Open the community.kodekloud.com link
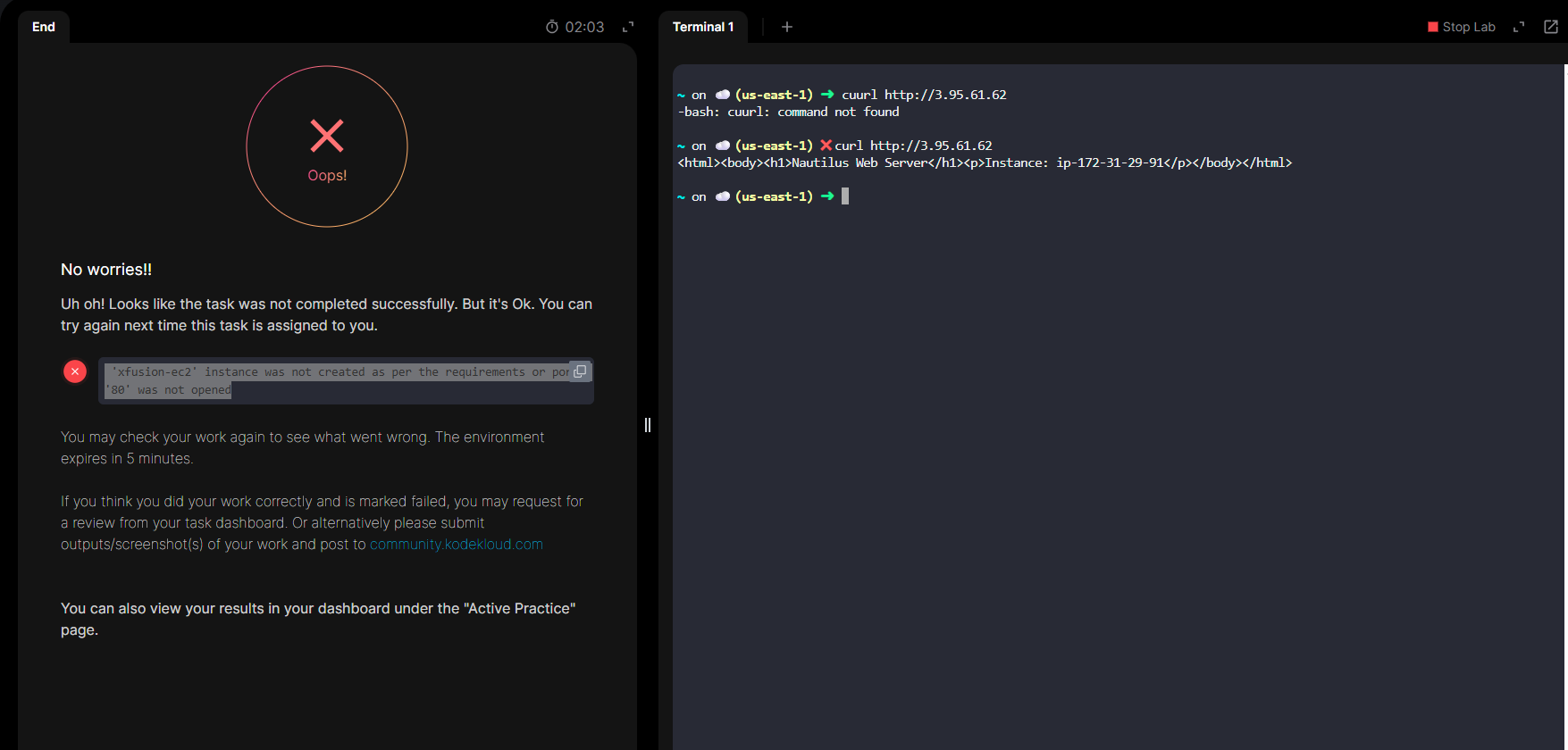Image resolution: width=1568 pixels, height=750 pixels. click(x=456, y=545)
